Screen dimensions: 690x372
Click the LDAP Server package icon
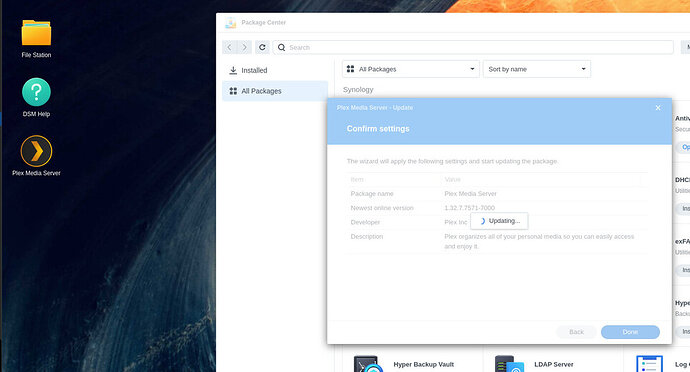(509, 364)
